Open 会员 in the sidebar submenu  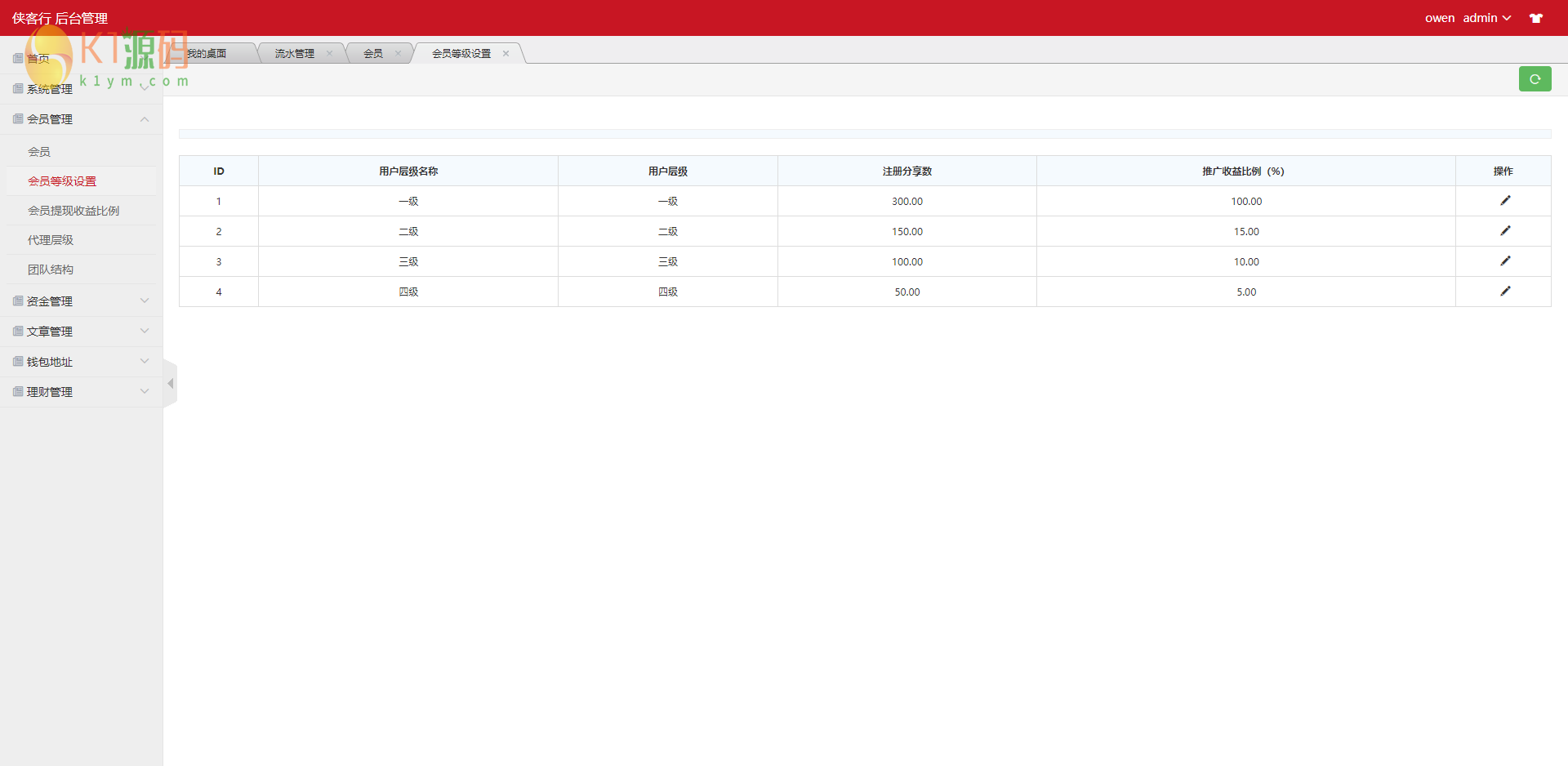(x=39, y=152)
